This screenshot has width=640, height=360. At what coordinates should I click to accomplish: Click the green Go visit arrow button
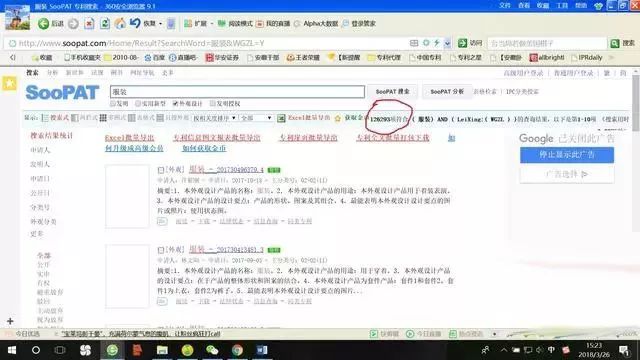pos(462,43)
